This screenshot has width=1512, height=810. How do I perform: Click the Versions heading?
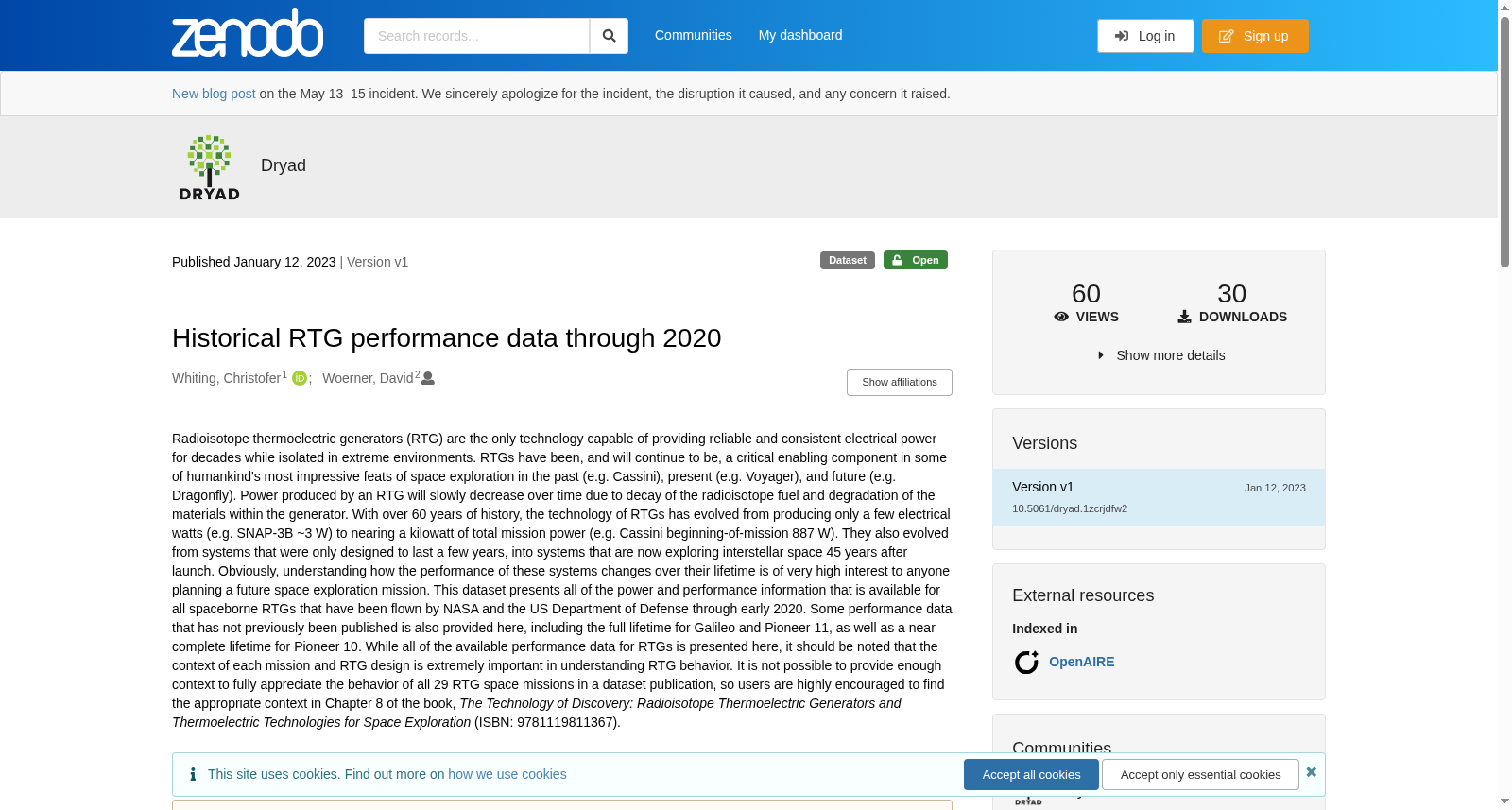point(1044,443)
